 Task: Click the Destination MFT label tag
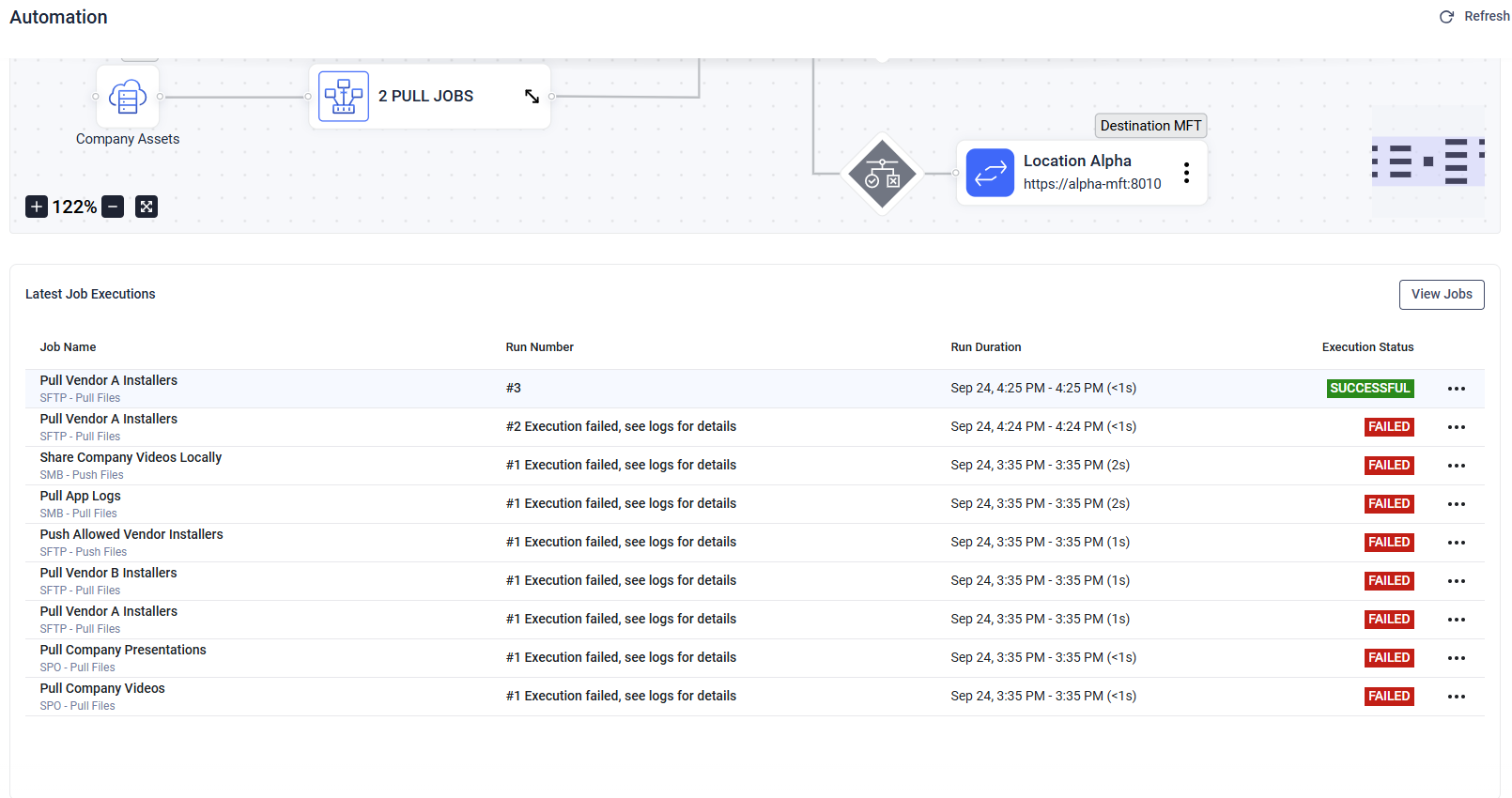[x=1150, y=126]
